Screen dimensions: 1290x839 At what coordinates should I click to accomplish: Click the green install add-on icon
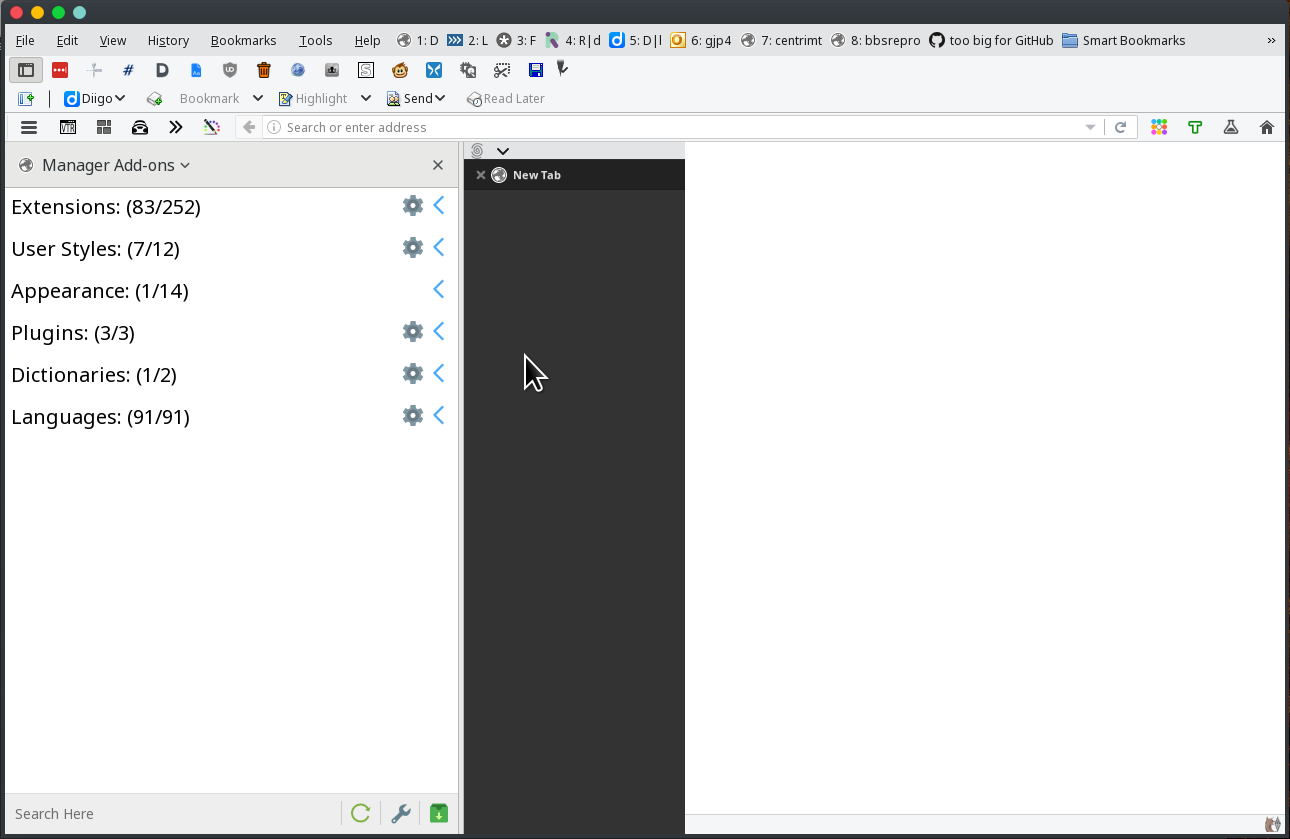[x=438, y=813]
